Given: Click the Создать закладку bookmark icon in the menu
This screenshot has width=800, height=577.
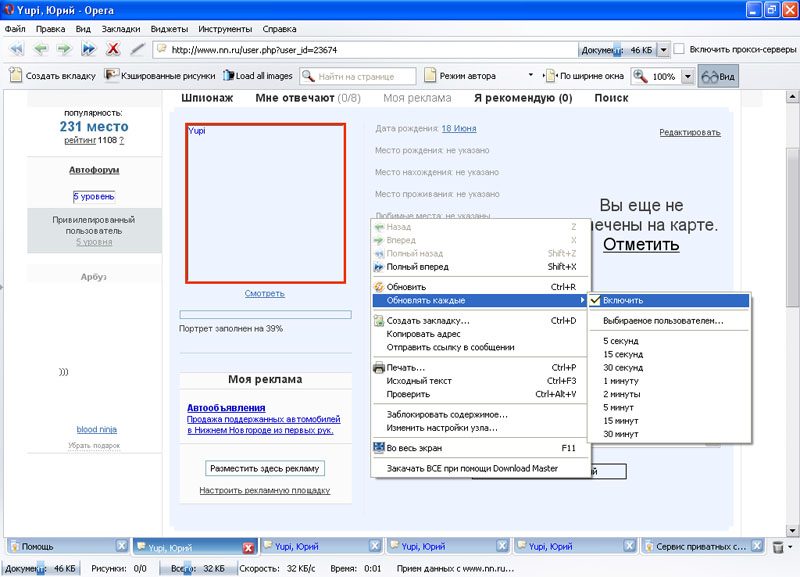Looking at the screenshot, I should pos(379,320).
